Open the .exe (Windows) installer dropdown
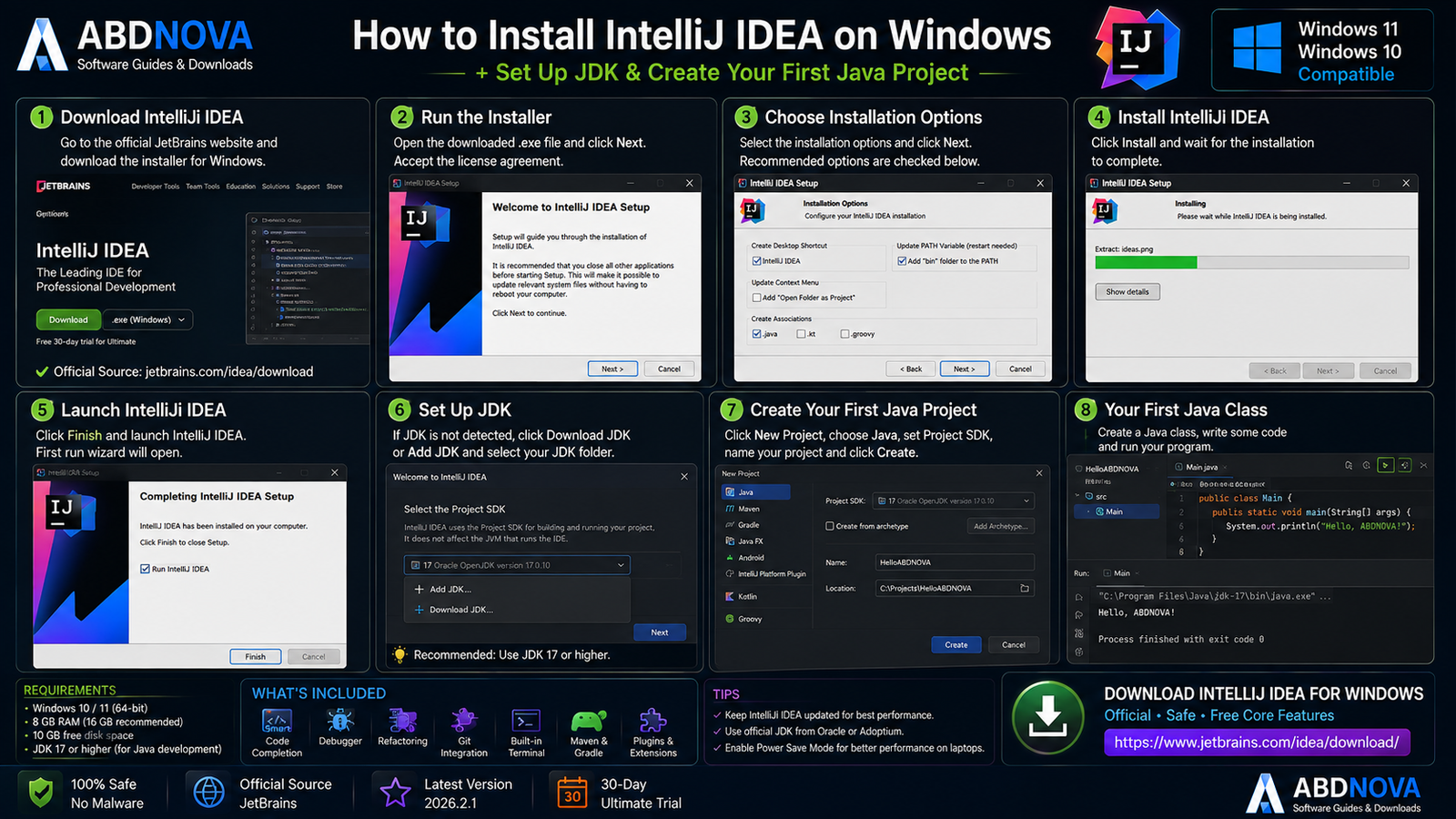 point(148,319)
